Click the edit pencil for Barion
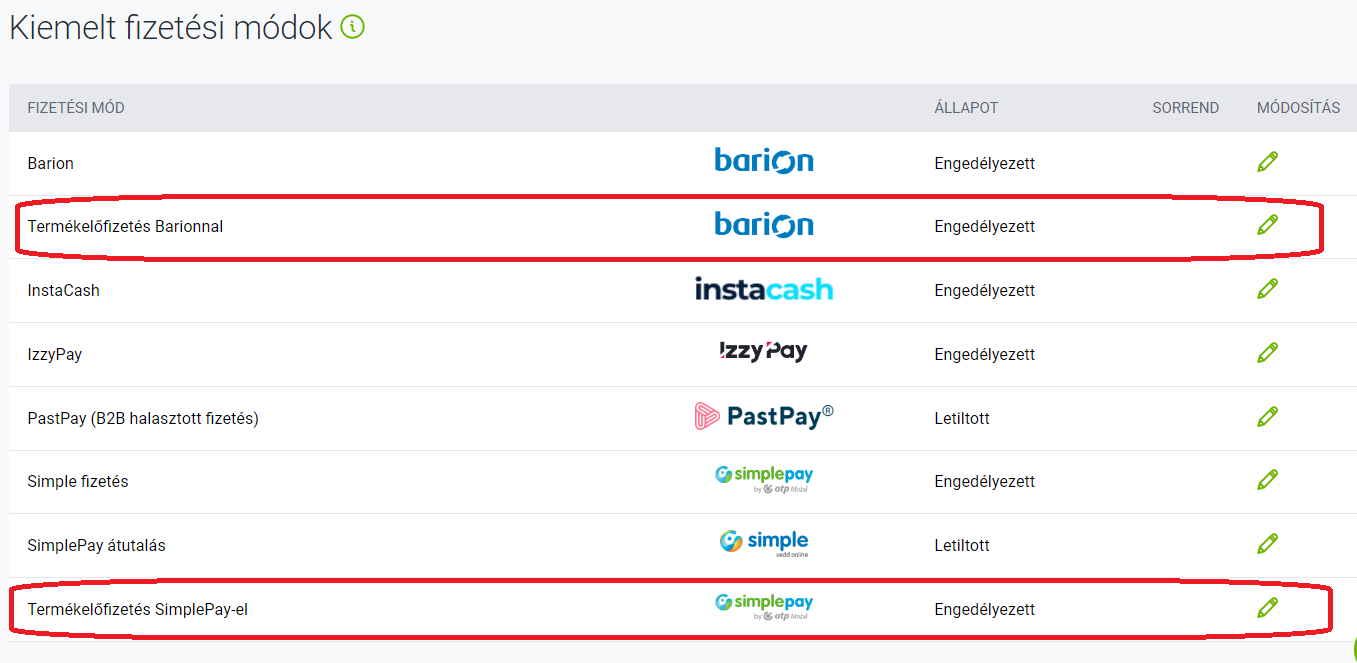Screen dimensions: 1357x663 (x=1268, y=162)
